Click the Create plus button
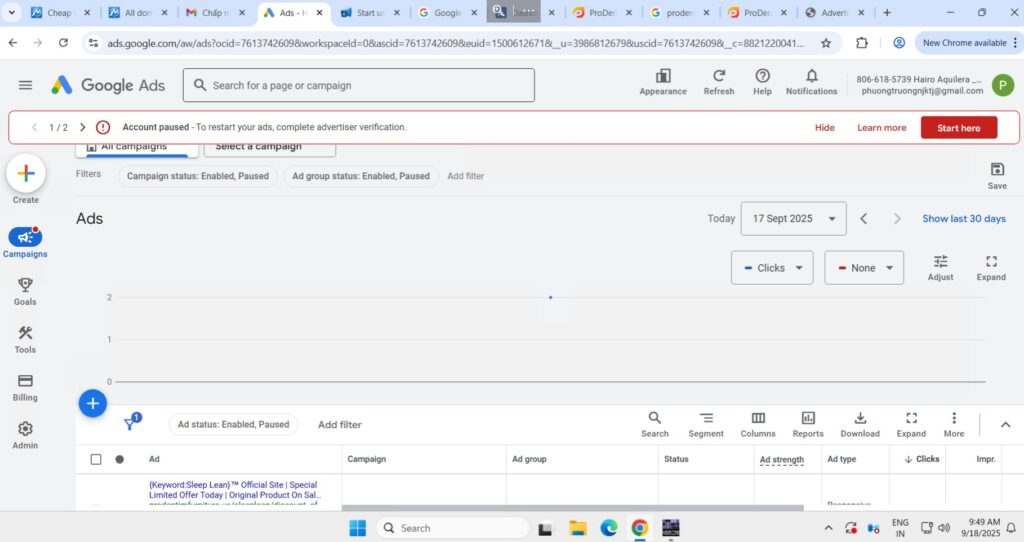 tap(25, 173)
